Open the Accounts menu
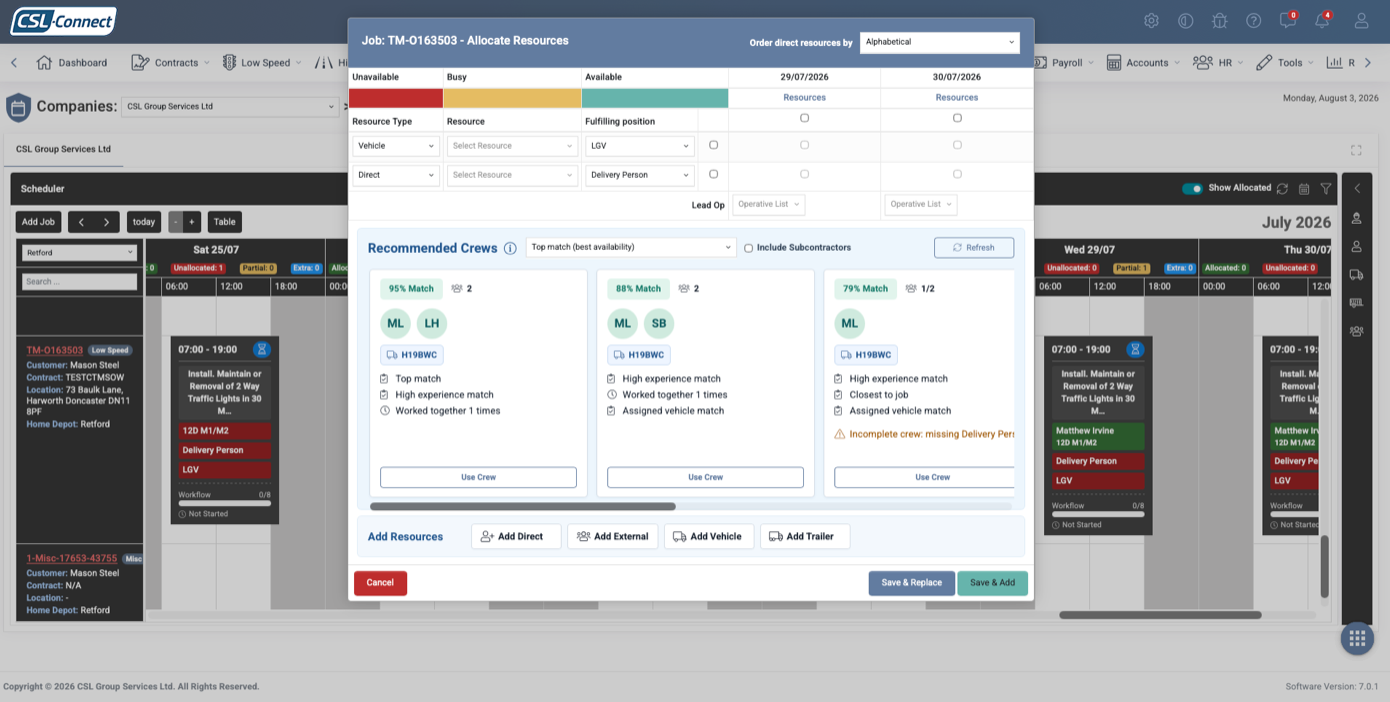1390x702 pixels. tap(1144, 62)
